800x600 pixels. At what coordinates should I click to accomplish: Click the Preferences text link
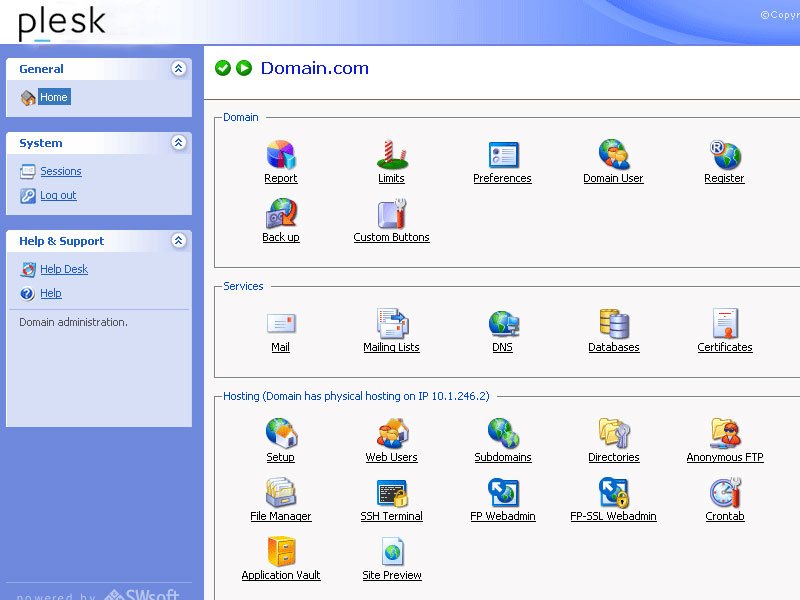tap(503, 178)
